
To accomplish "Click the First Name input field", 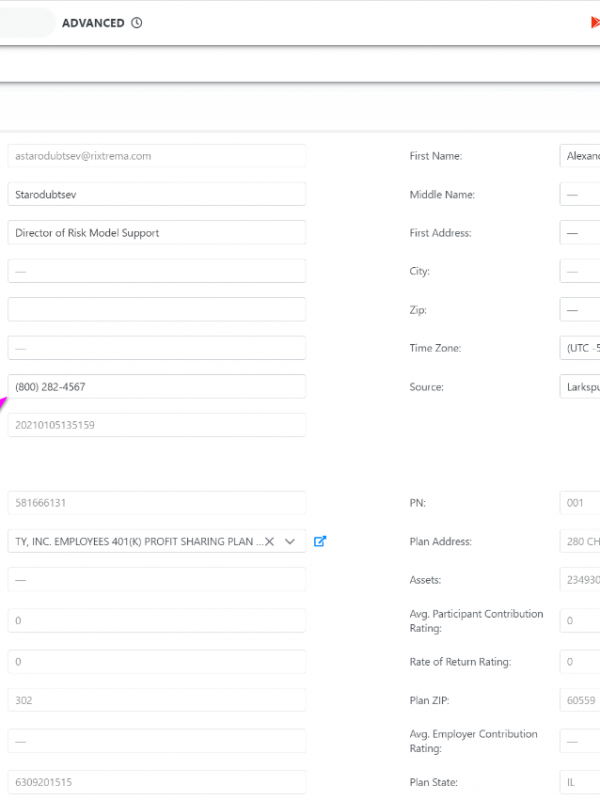I will [580, 156].
